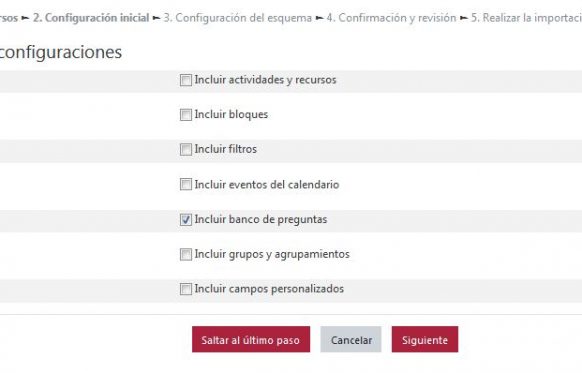Check Incluir grupos y agrupamientos box
This screenshot has height=373, width=582.
(186, 255)
